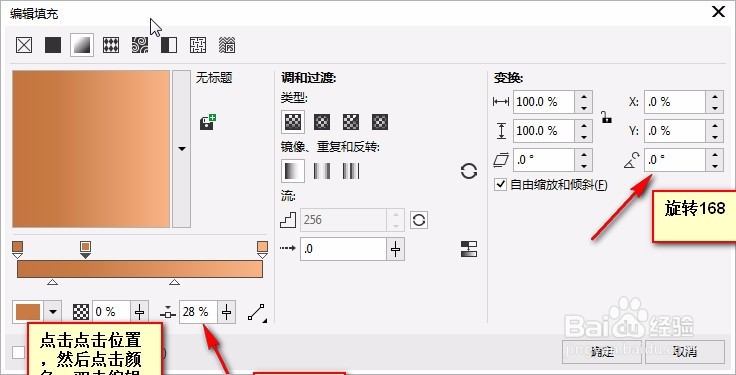Viewport: 736px width, 375px height.
Task: Click the 取消 button
Action: (x=685, y=352)
